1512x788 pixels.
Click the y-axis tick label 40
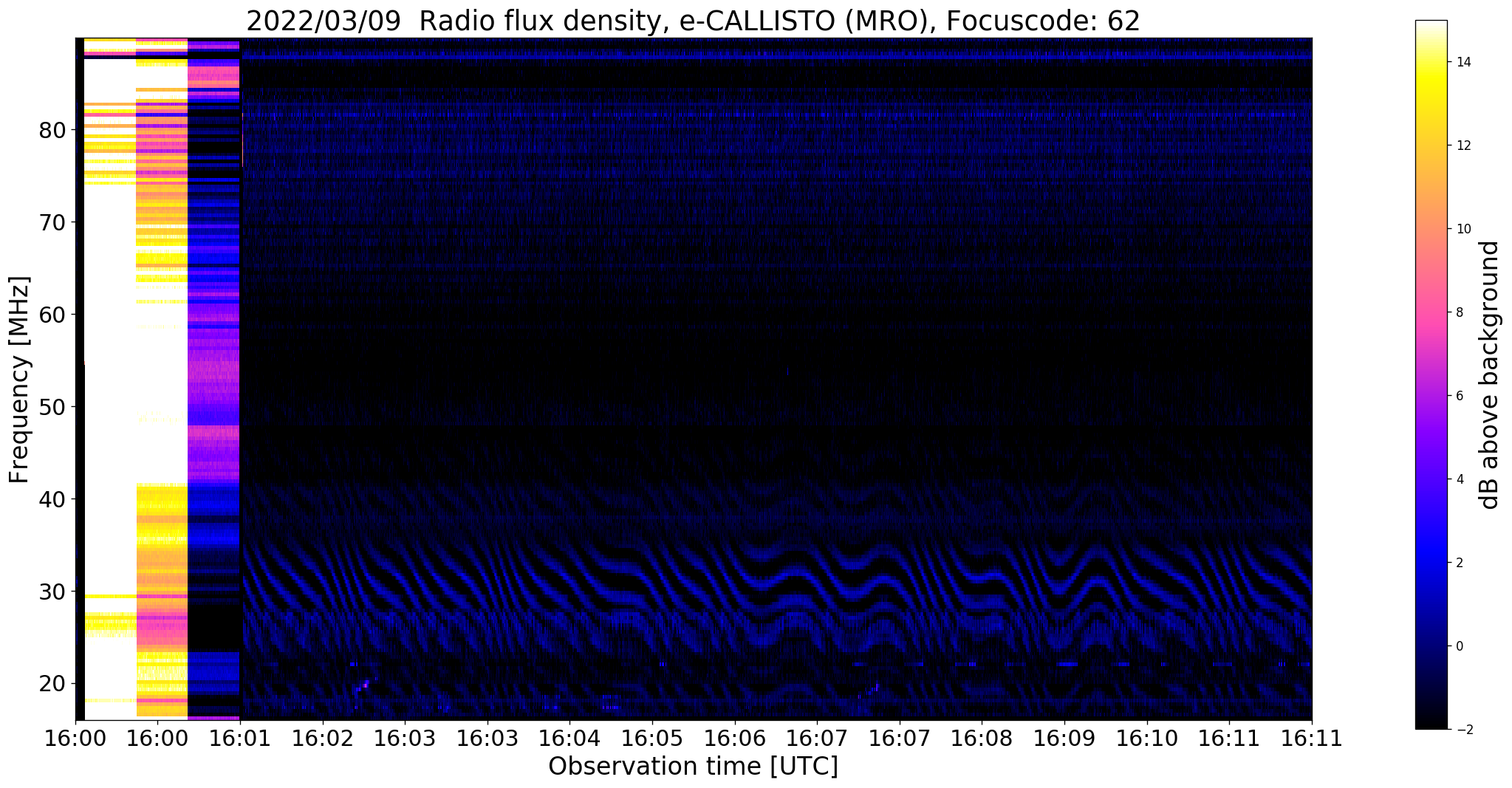pos(52,499)
